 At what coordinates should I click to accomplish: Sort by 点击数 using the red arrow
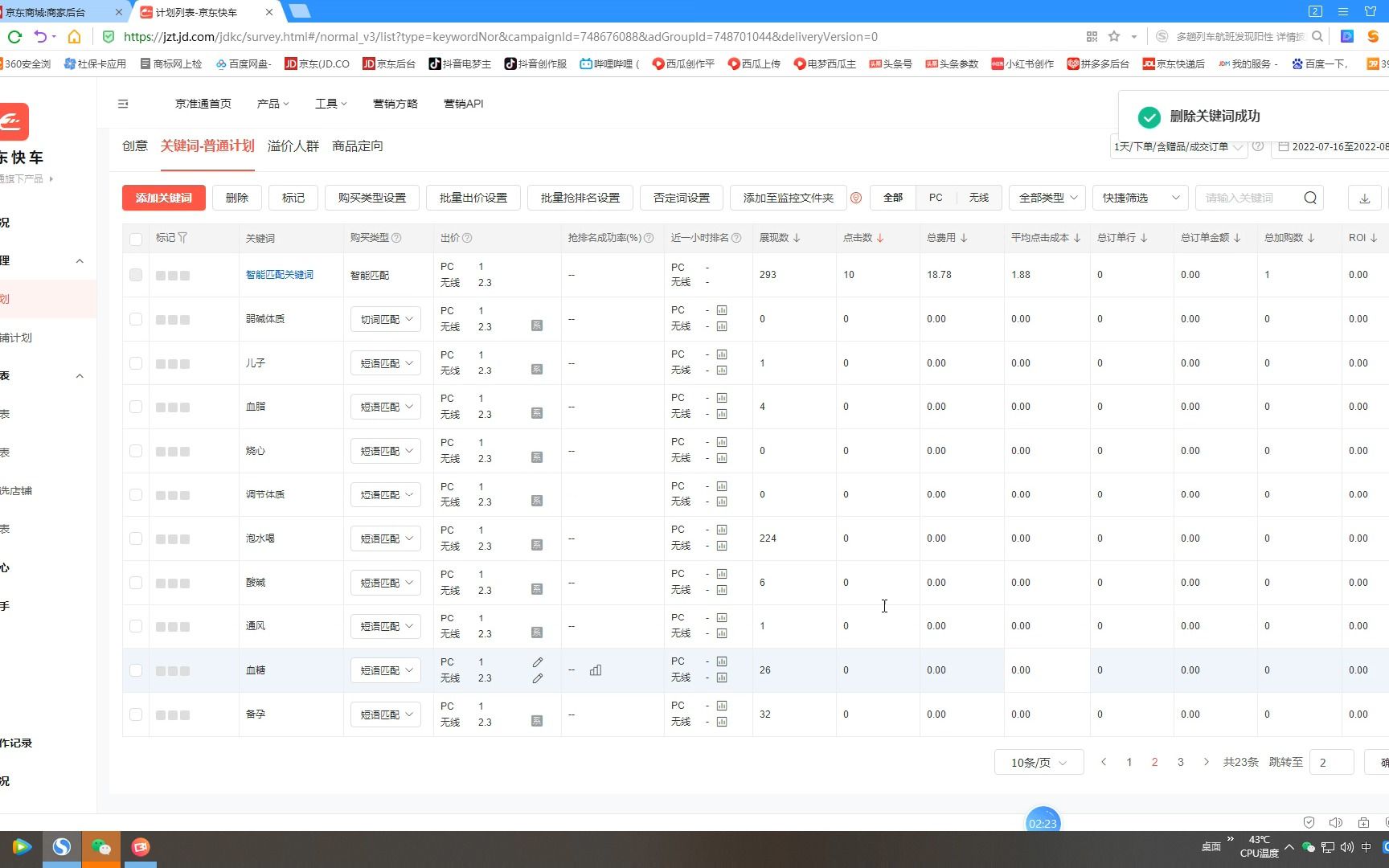point(880,238)
